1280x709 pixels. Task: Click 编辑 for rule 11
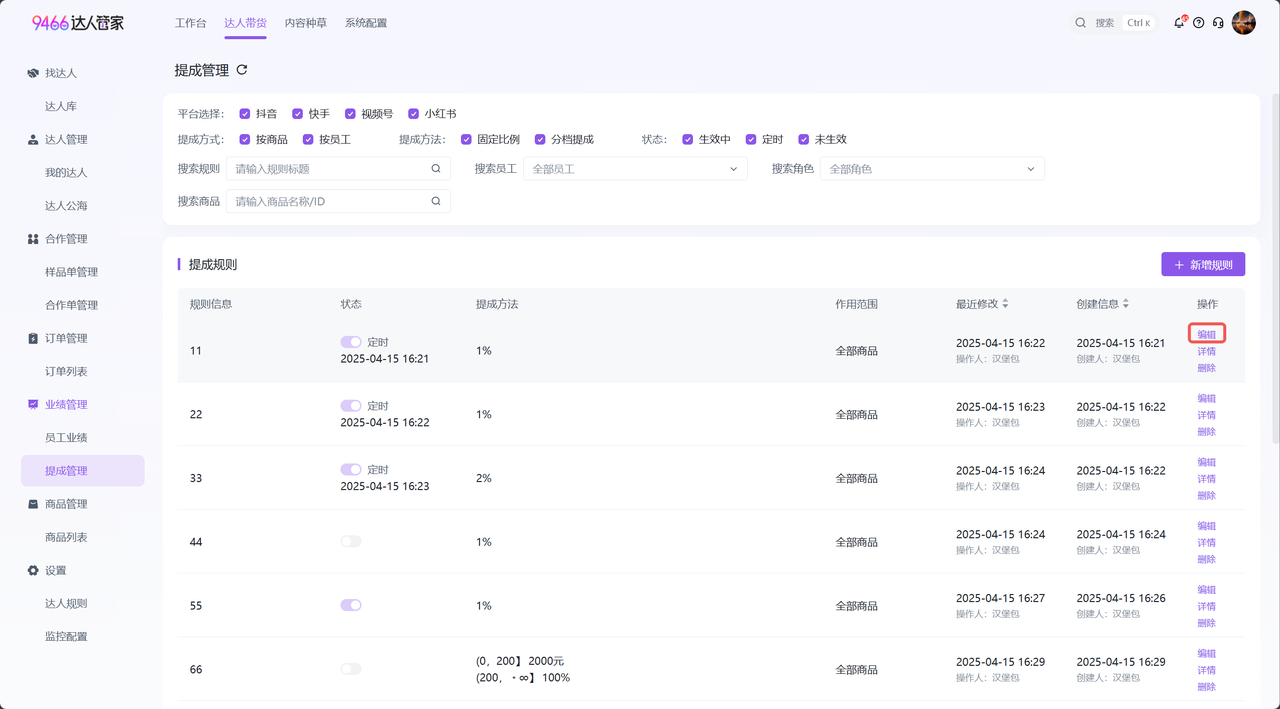point(1207,334)
